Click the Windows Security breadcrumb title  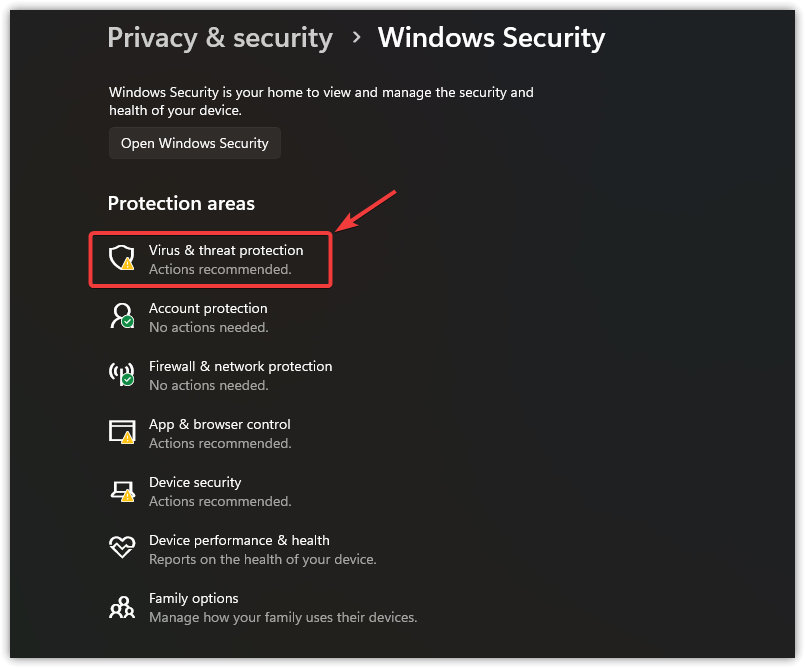(x=491, y=37)
